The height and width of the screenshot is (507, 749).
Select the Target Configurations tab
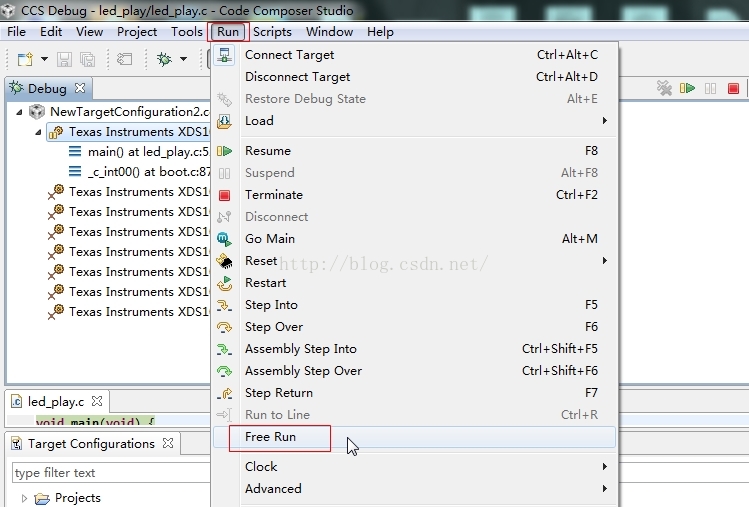tap(91, 443)
